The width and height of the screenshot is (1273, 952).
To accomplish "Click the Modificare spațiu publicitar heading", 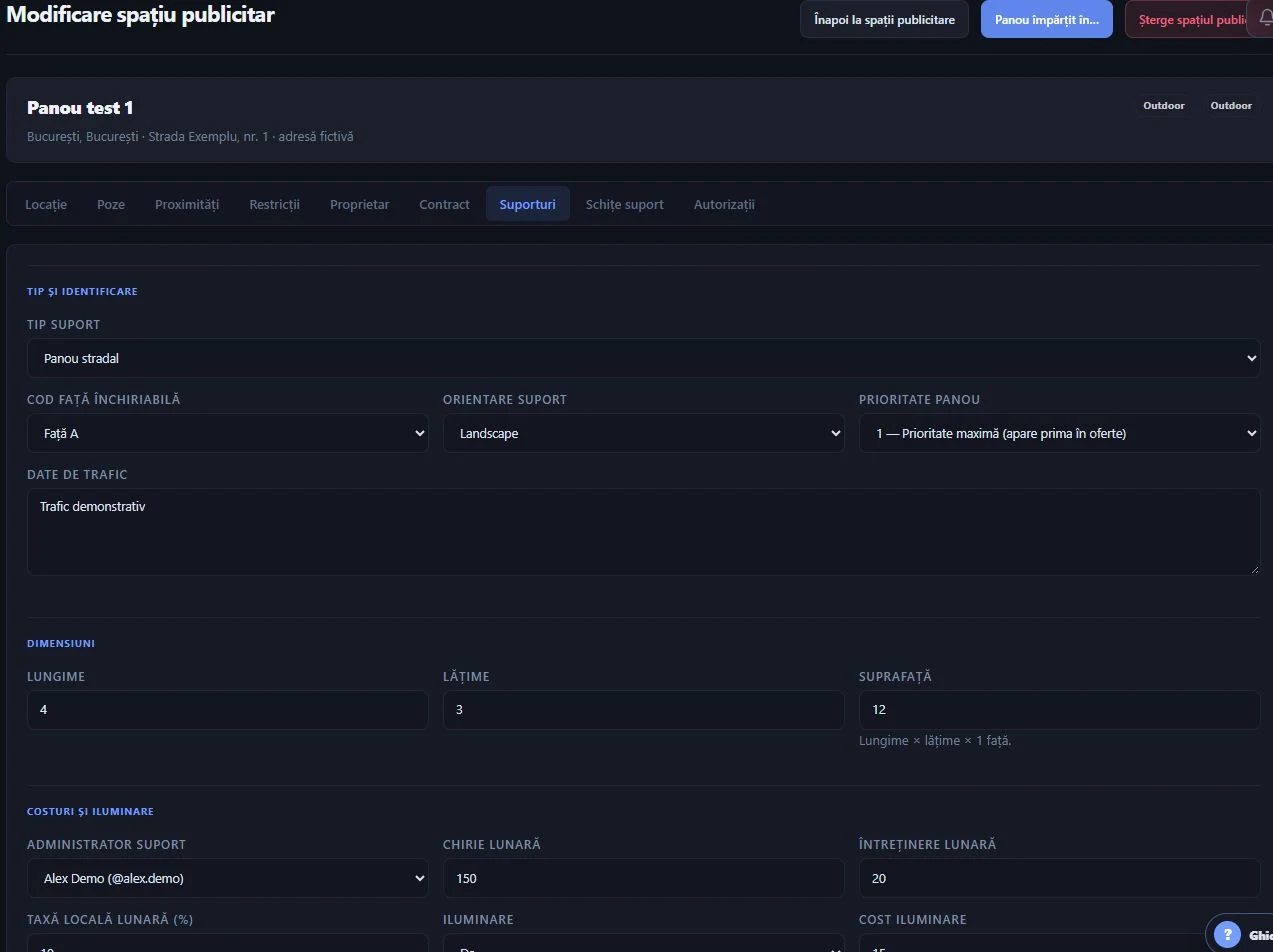I will click(140, 15).
